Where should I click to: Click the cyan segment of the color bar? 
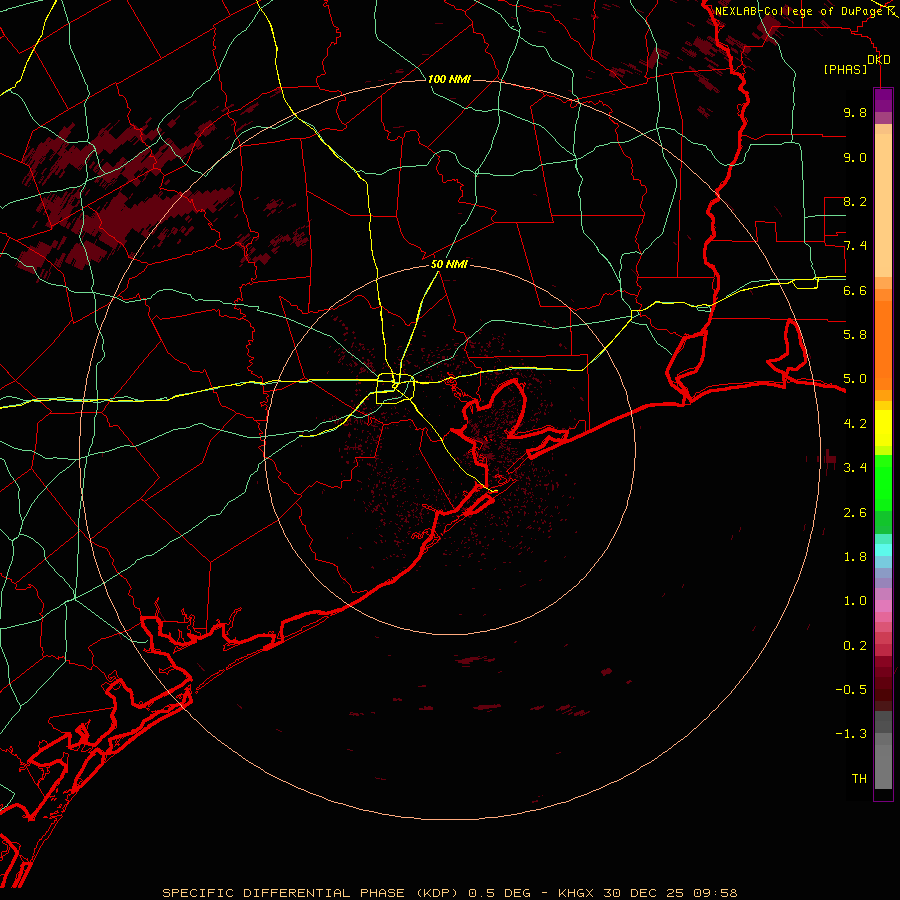coord(883,549)
